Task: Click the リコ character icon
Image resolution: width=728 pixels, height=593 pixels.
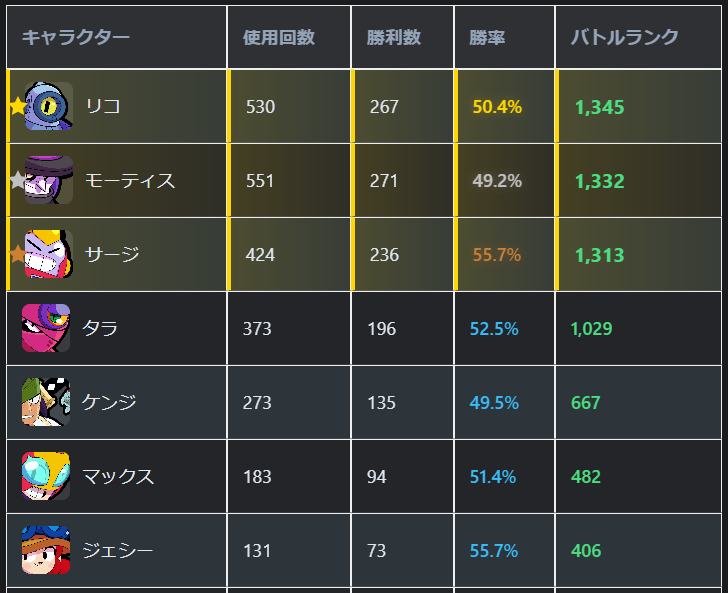Action: coord(48,106)
